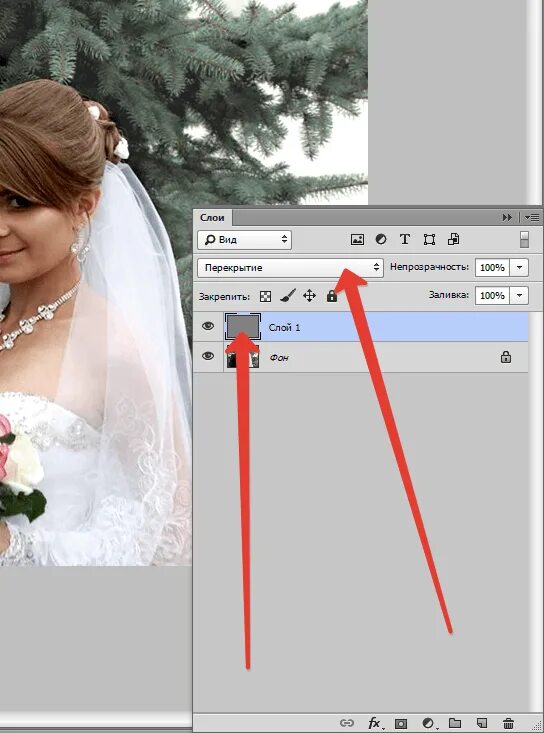The image size is (544, 733).
Task: Filter layers by type (T) layers
Action: [x=405, y=239]
